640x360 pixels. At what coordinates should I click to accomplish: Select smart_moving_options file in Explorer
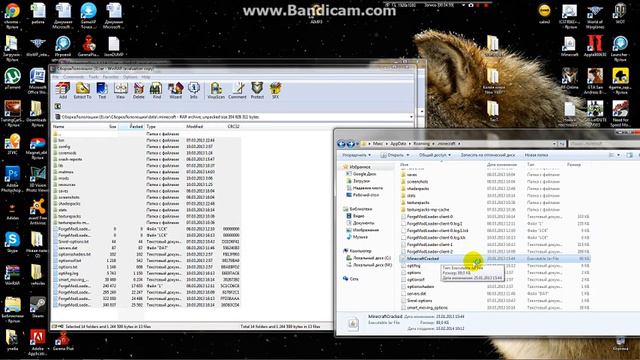(427, 308)
